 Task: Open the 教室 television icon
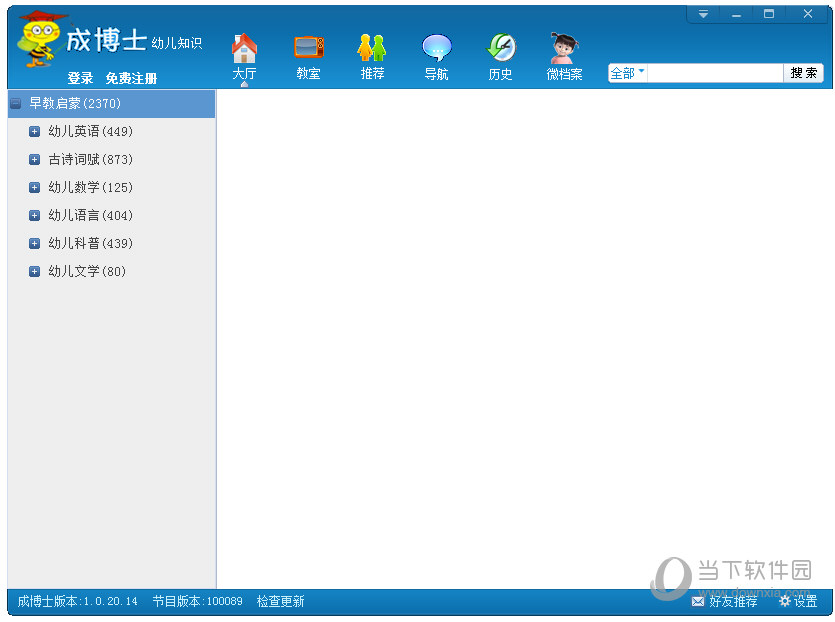click(309, 47)
